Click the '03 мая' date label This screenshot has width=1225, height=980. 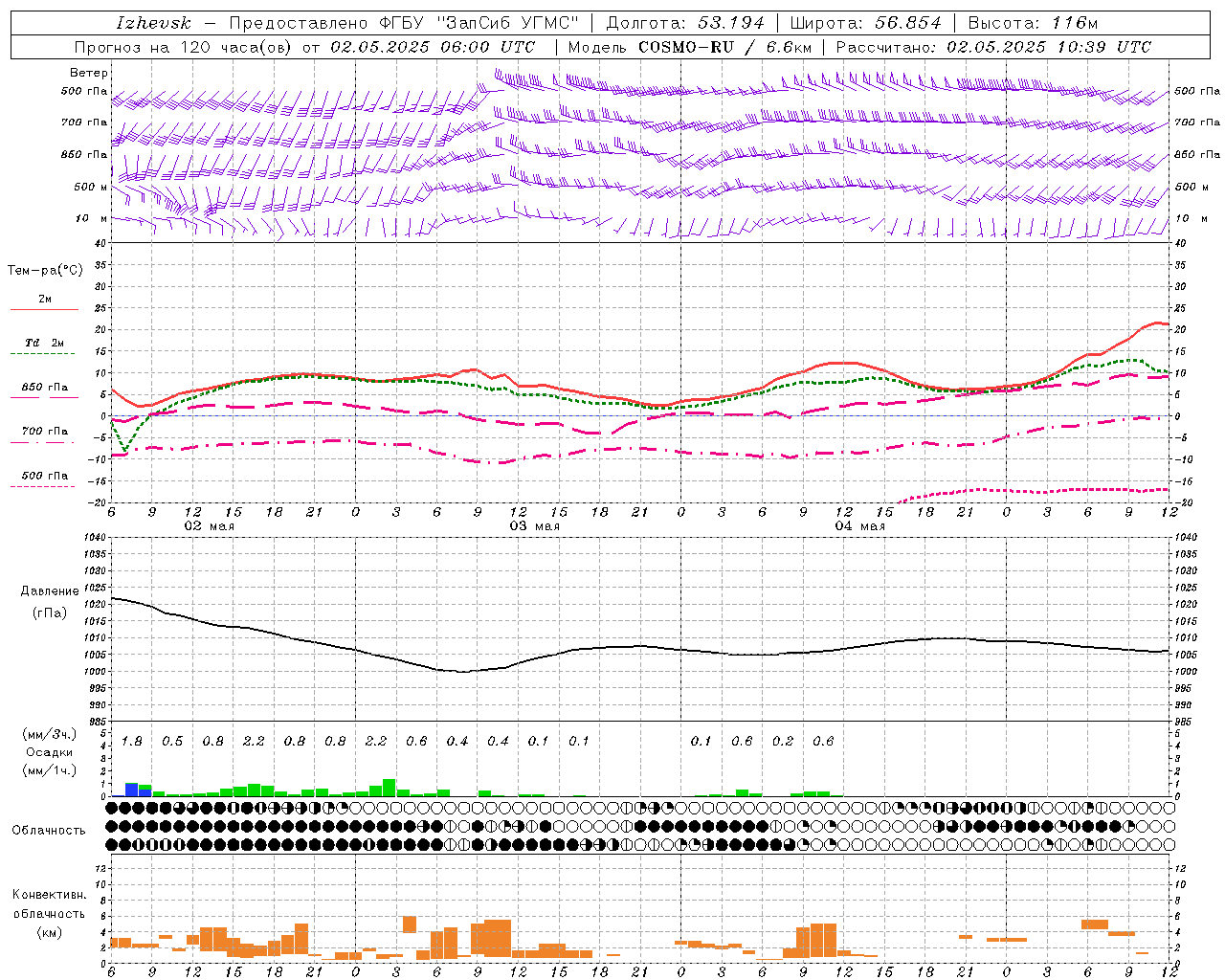click(535, 526)
